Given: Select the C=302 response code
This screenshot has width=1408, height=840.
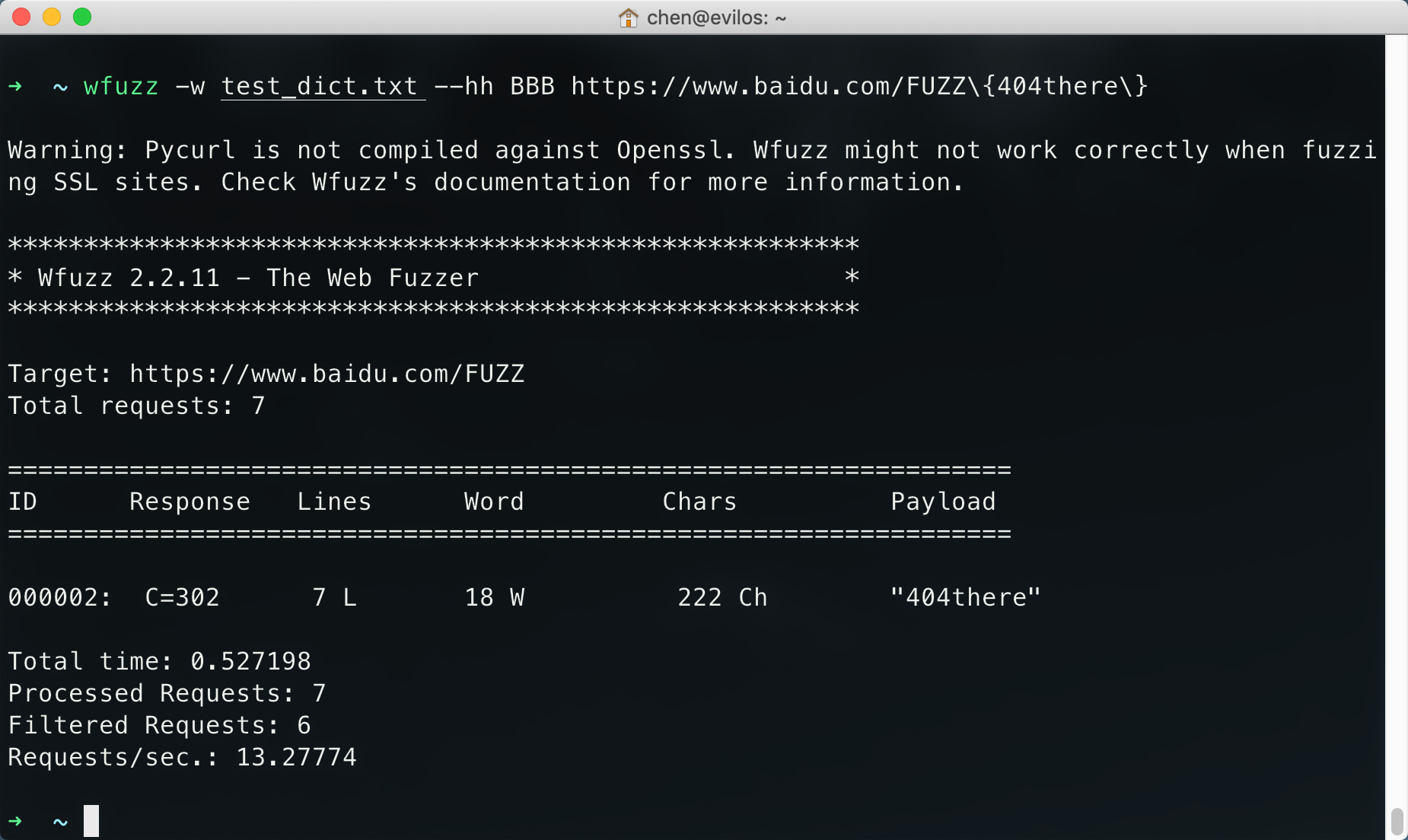Looking at the screenshot, I should click(x=181, y=597).
